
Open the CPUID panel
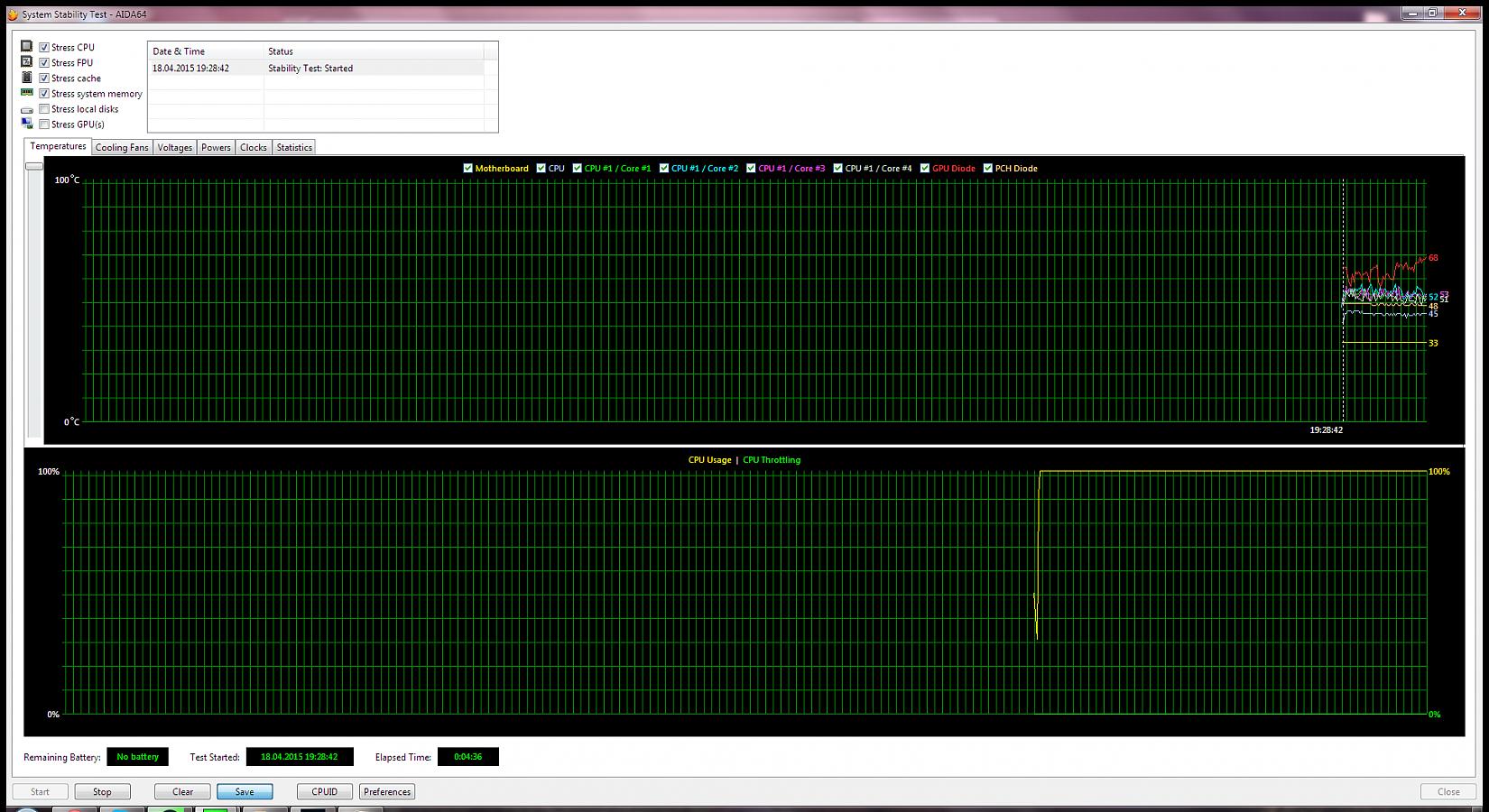[x=325, y=791]
